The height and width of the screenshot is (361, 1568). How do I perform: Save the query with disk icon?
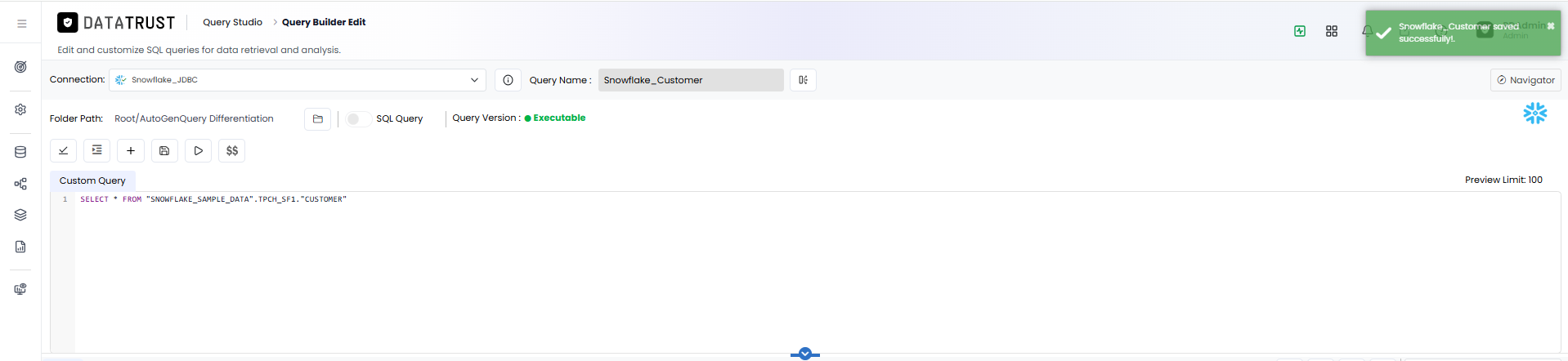164,150
